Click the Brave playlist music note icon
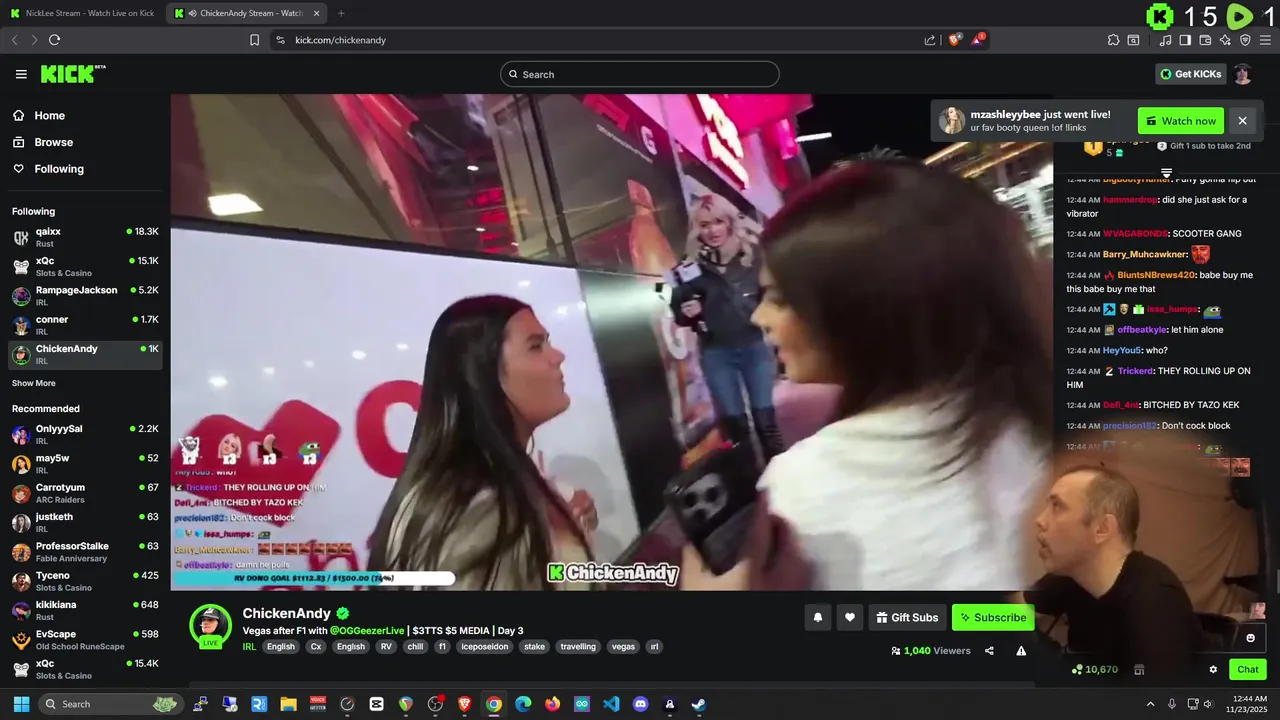The image size is (1280, 720). 1165,40
